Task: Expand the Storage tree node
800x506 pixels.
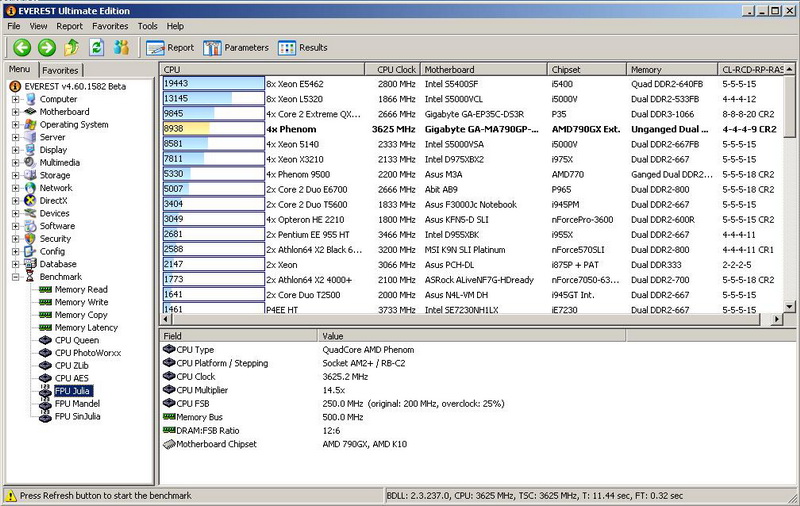Action: click(15, 175)
